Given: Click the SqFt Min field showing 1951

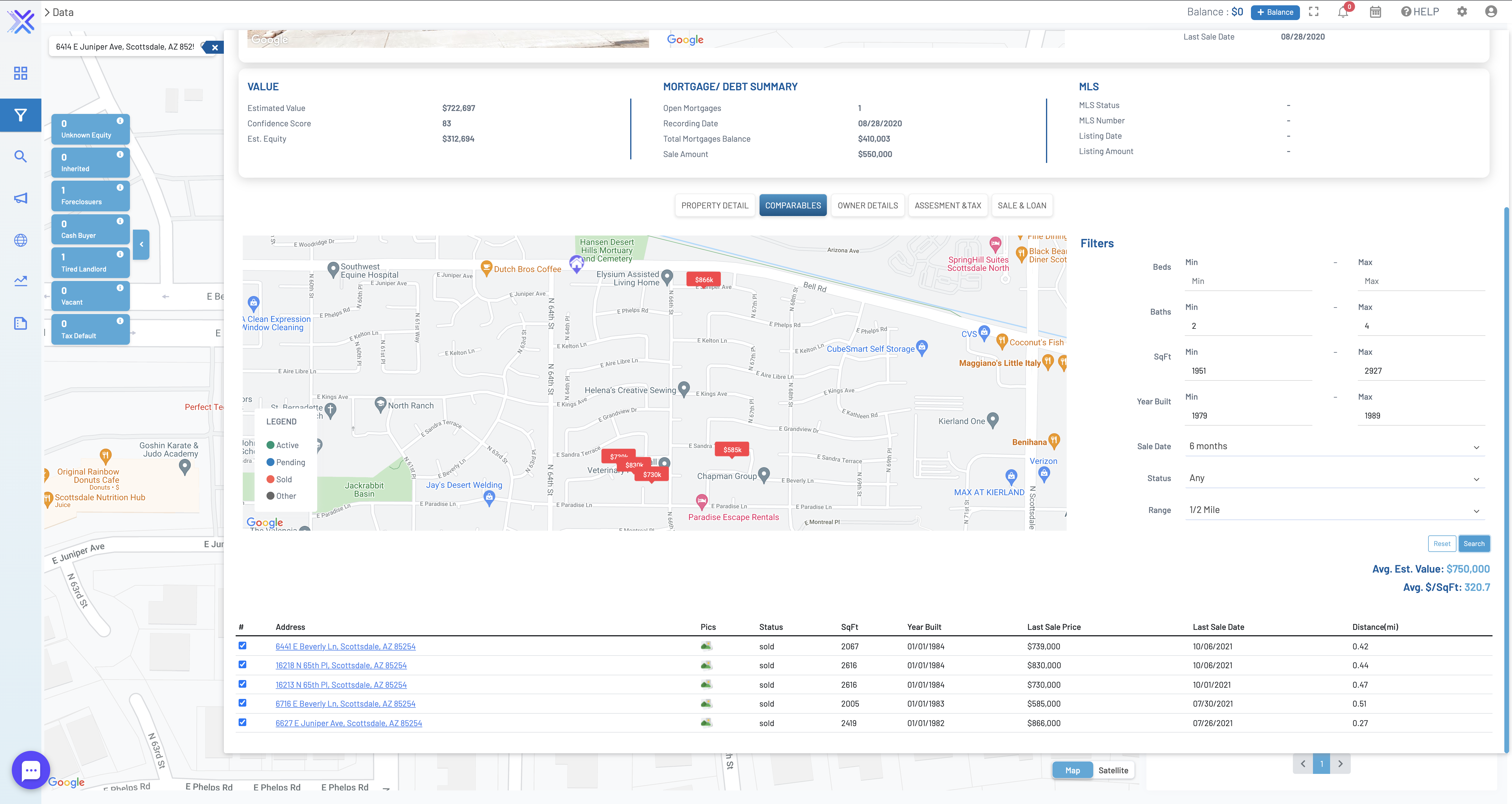Looking at the screenshot, I should click(1249, 371).
